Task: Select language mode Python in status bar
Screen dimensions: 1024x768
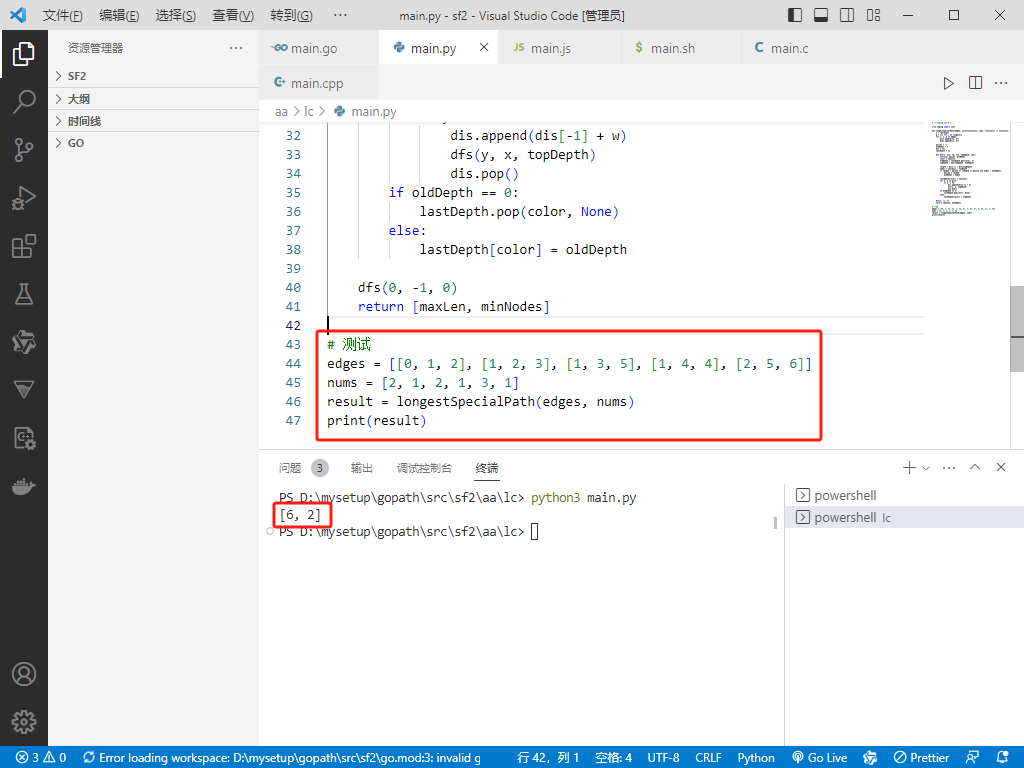Action: pyautogui.click(x=756, y=758)
